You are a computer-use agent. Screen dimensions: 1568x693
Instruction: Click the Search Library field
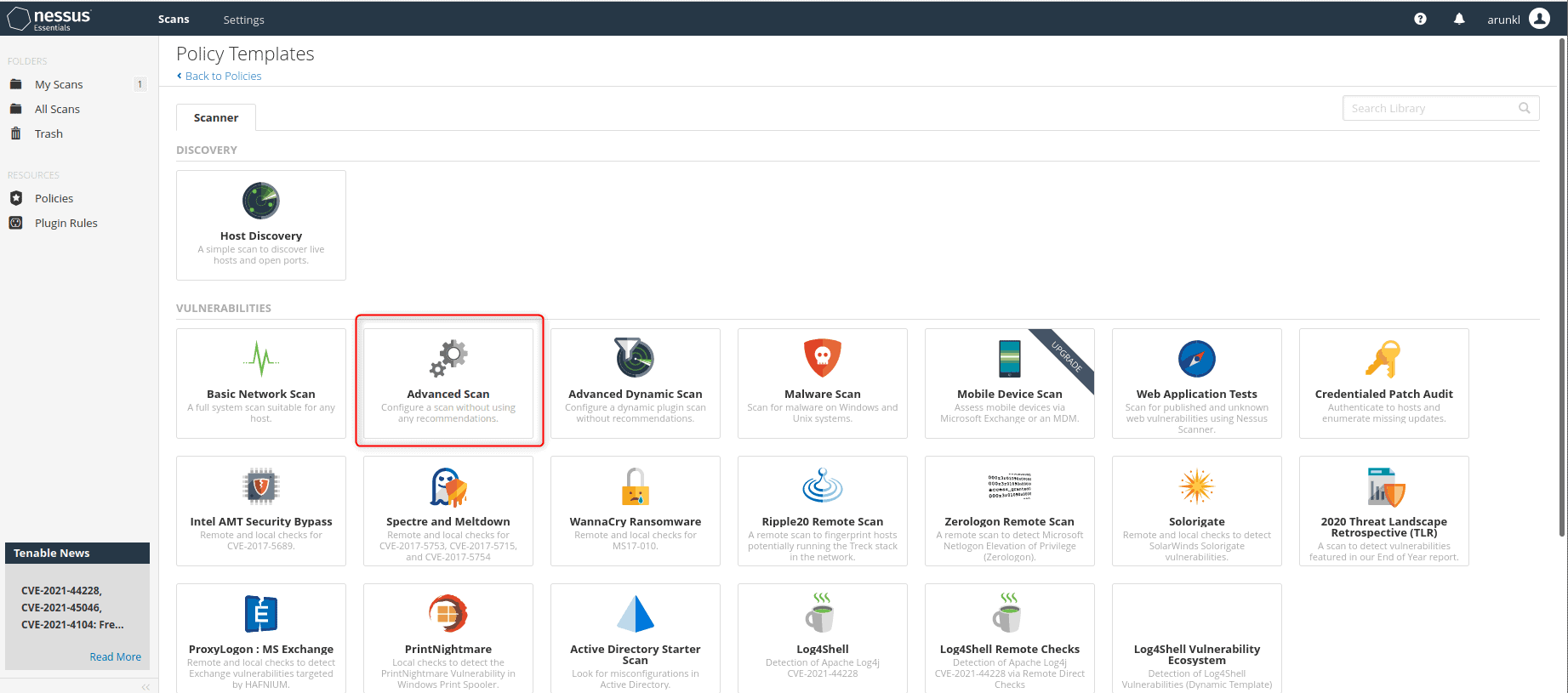click(1440, 108)
